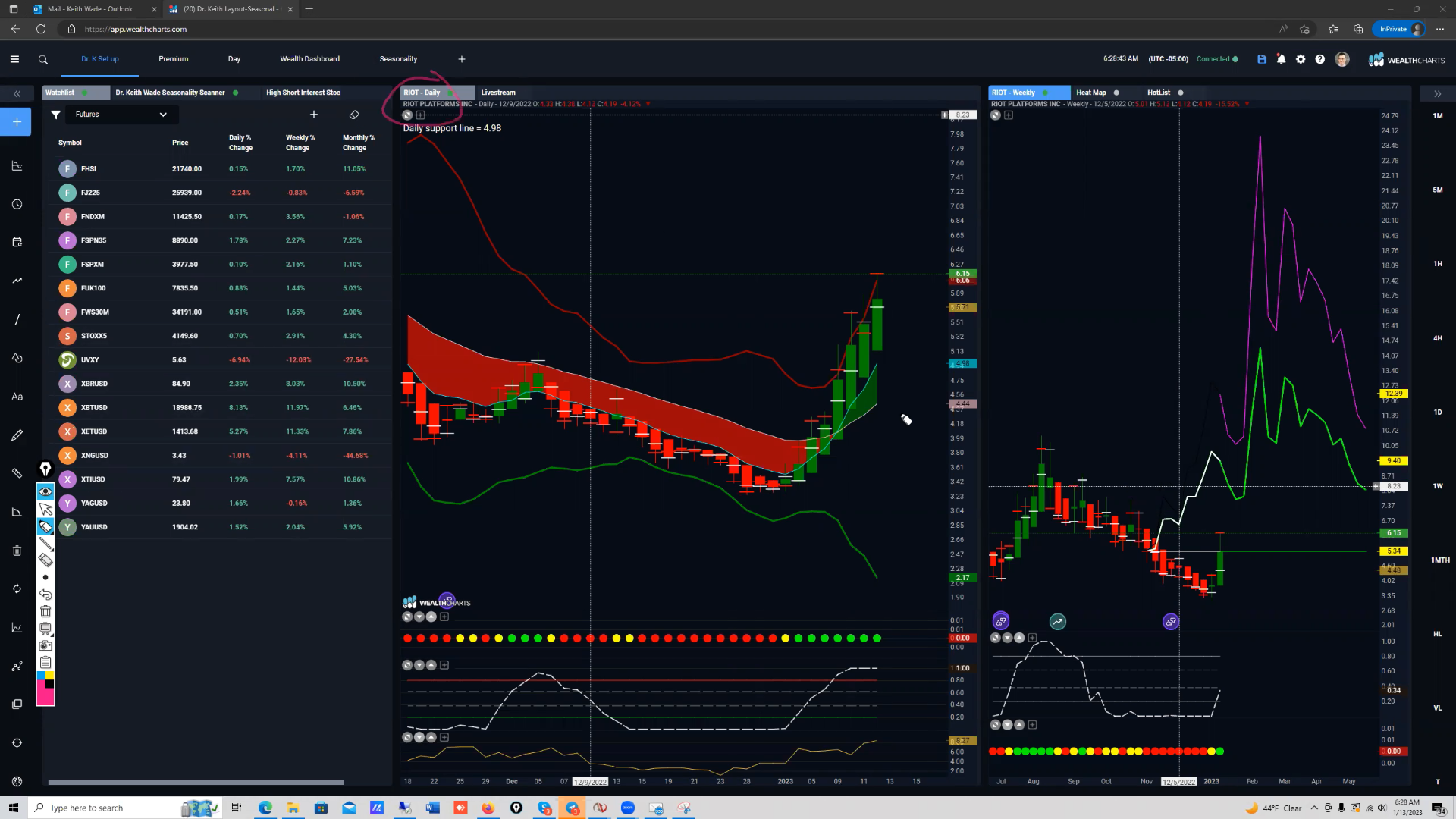Click the whiteboard easel icon in annotation palette
This screenshot has width=1456, height=819.
tap(45, 629)
